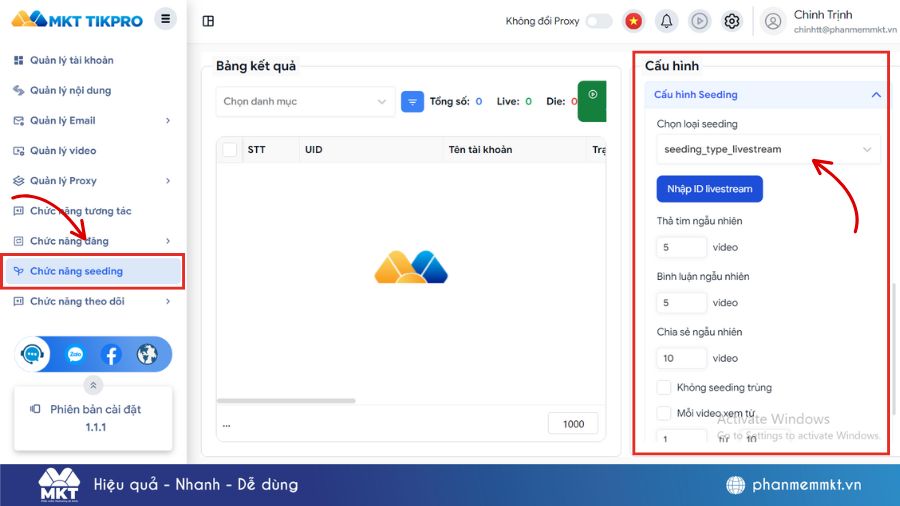Screen dimensions: 900x506
Task: Open Chinh Trịnh account name
Action: click(x=823, y=15)
